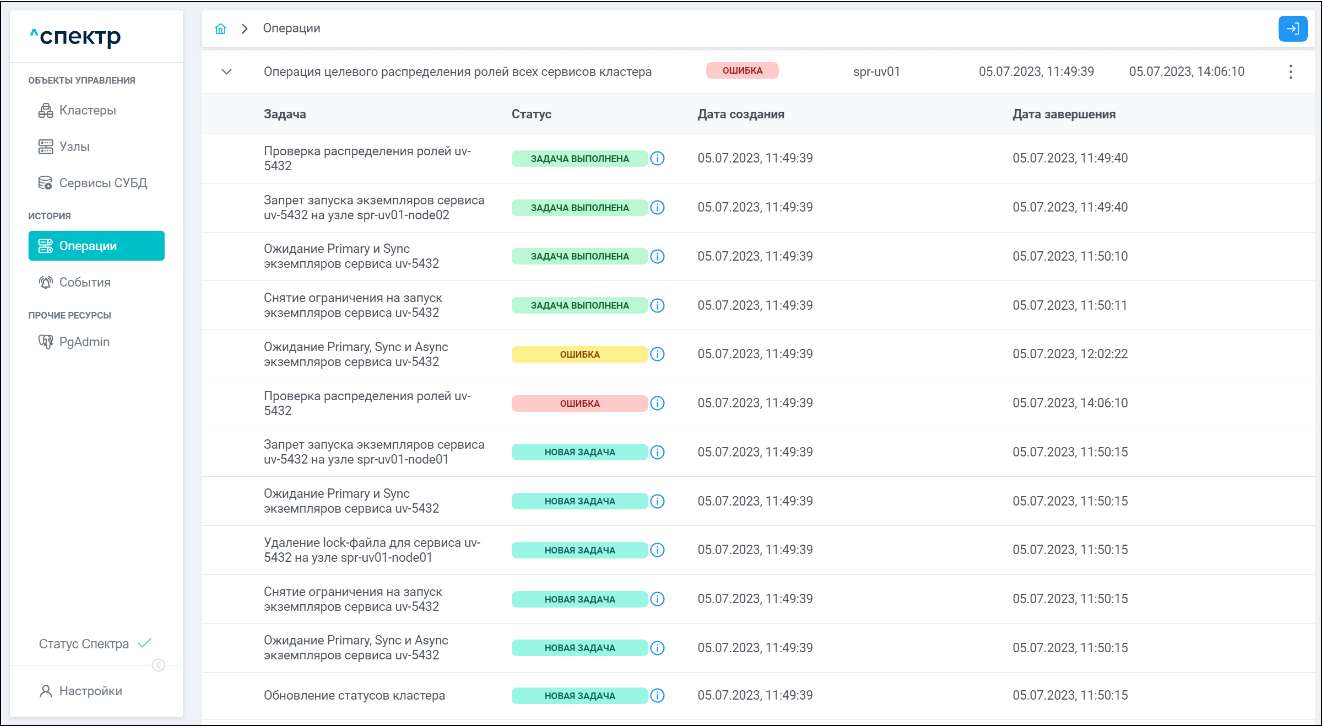Click the Спектр logo

(75, 38)
